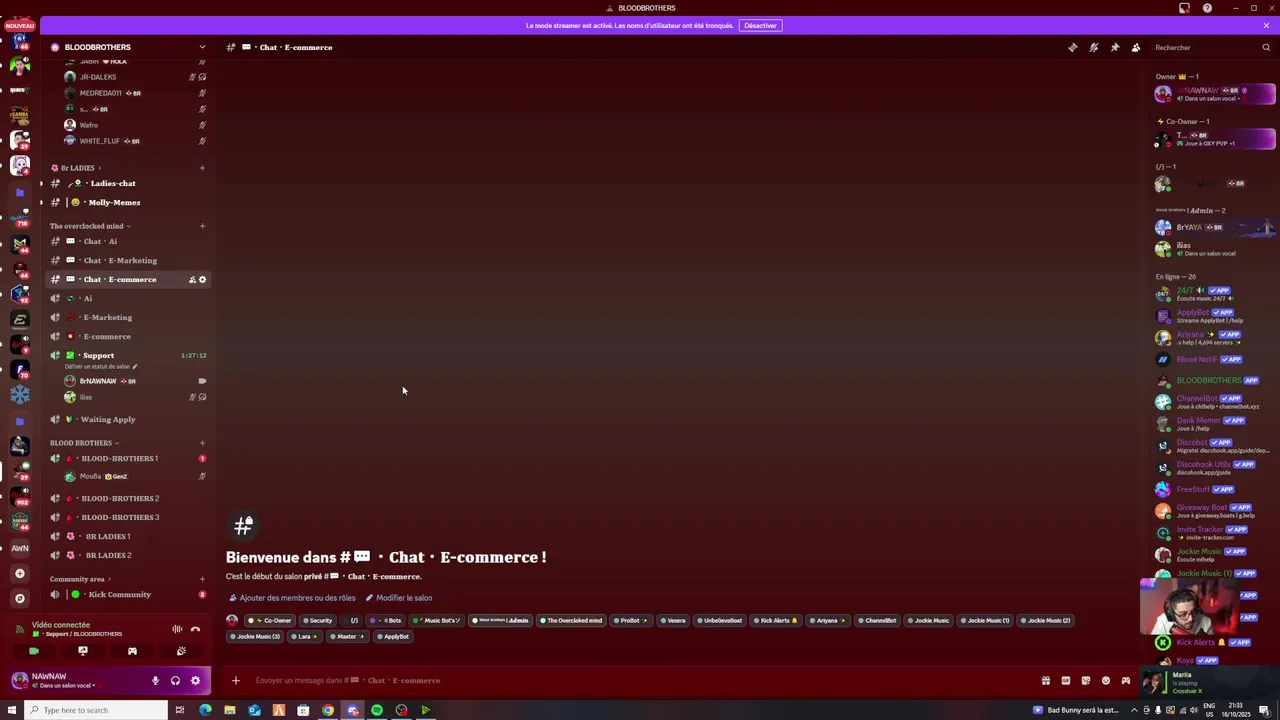Select BrNAWNAW user in Support channel
The image size is (1280, 720).
98,381
